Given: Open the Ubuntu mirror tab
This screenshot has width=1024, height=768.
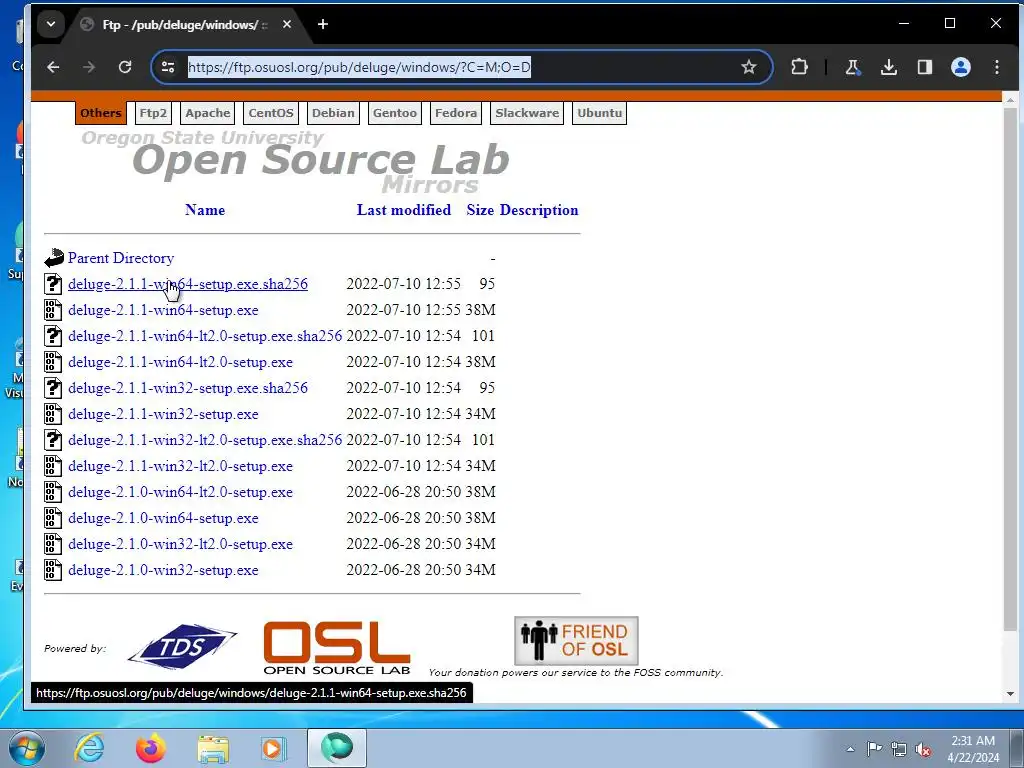Looking at the screenshot, I should pos(600,113).
